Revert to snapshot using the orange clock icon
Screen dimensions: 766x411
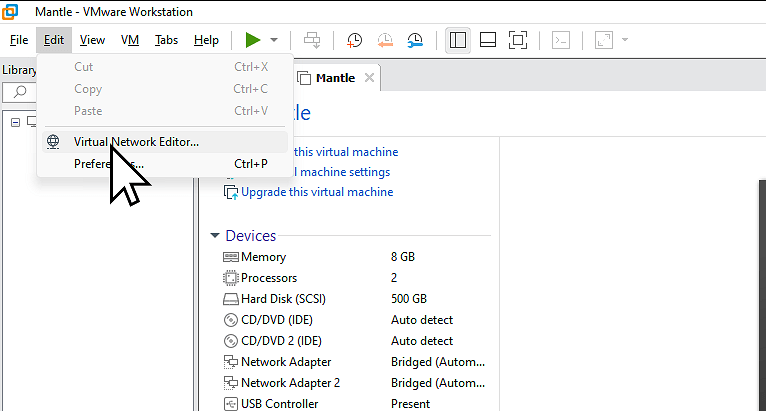[385, 40]
